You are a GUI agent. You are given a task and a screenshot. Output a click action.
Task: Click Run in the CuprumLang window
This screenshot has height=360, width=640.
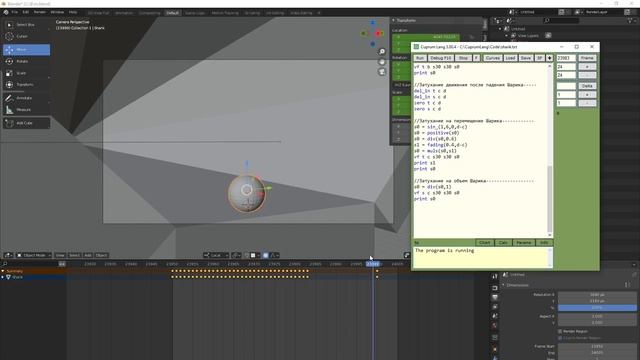(x=420, y=58)
